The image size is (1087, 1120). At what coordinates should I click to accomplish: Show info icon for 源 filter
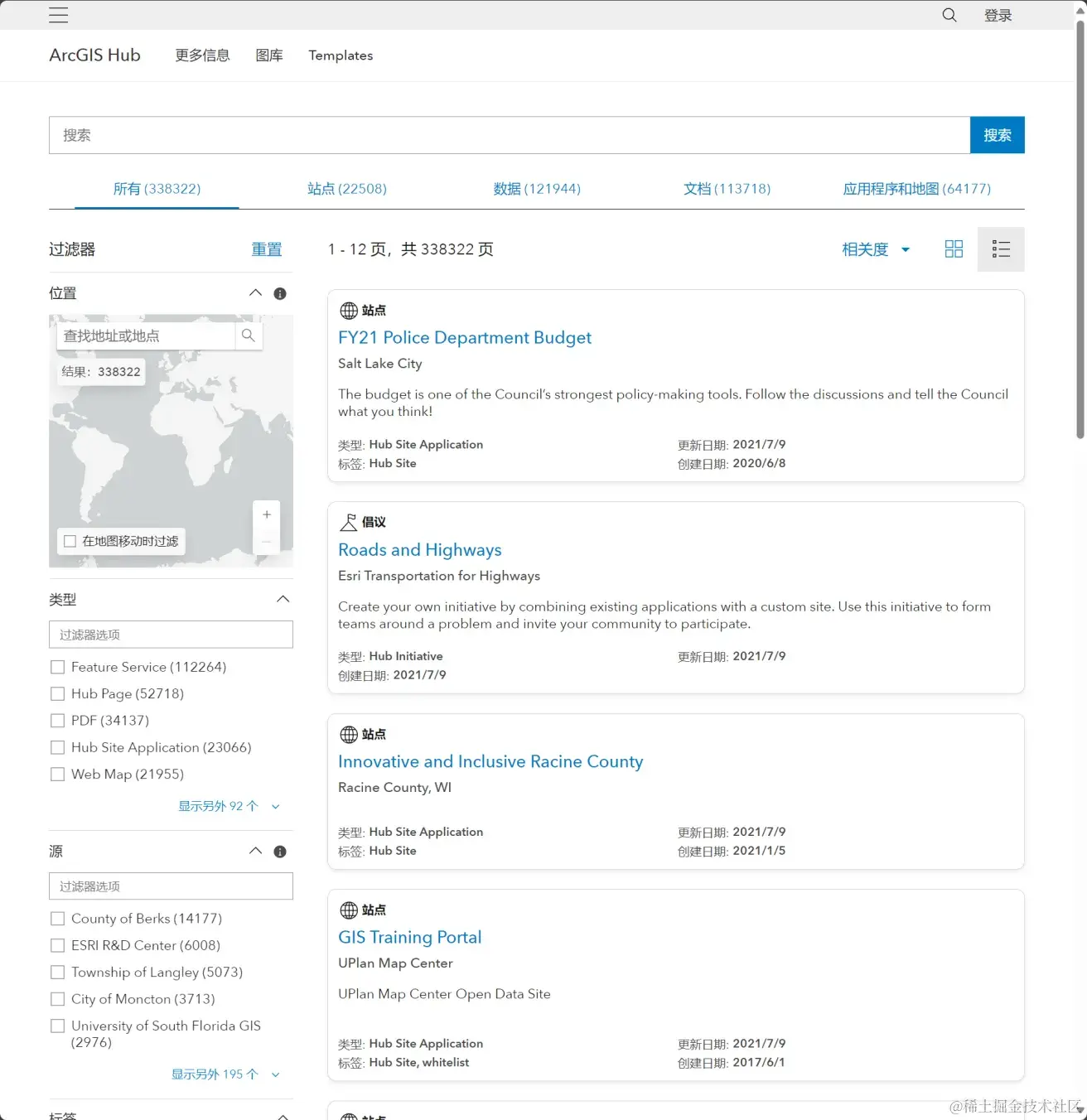click(280, 852)
